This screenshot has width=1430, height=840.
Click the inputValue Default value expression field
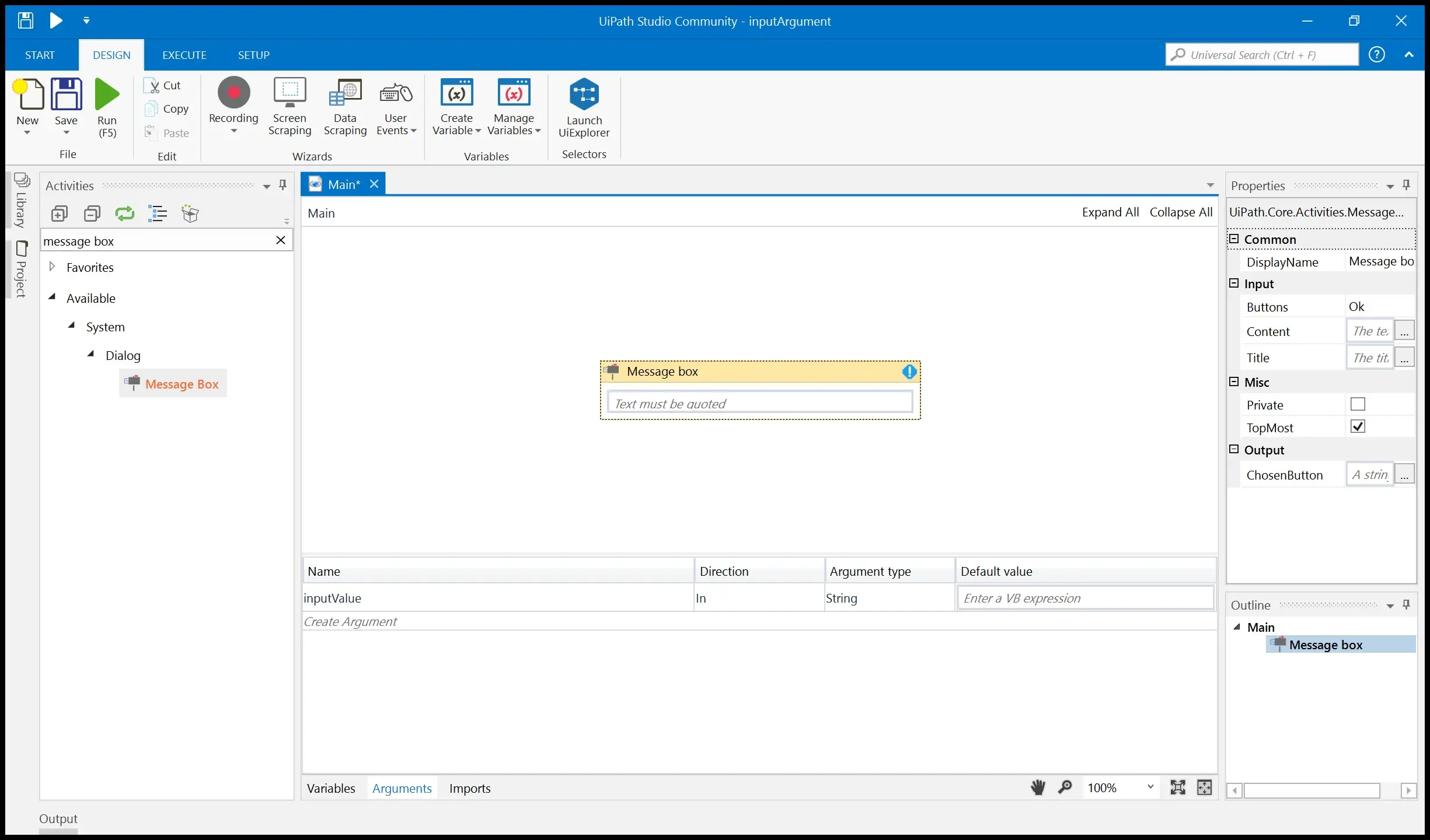[1085, 598]
